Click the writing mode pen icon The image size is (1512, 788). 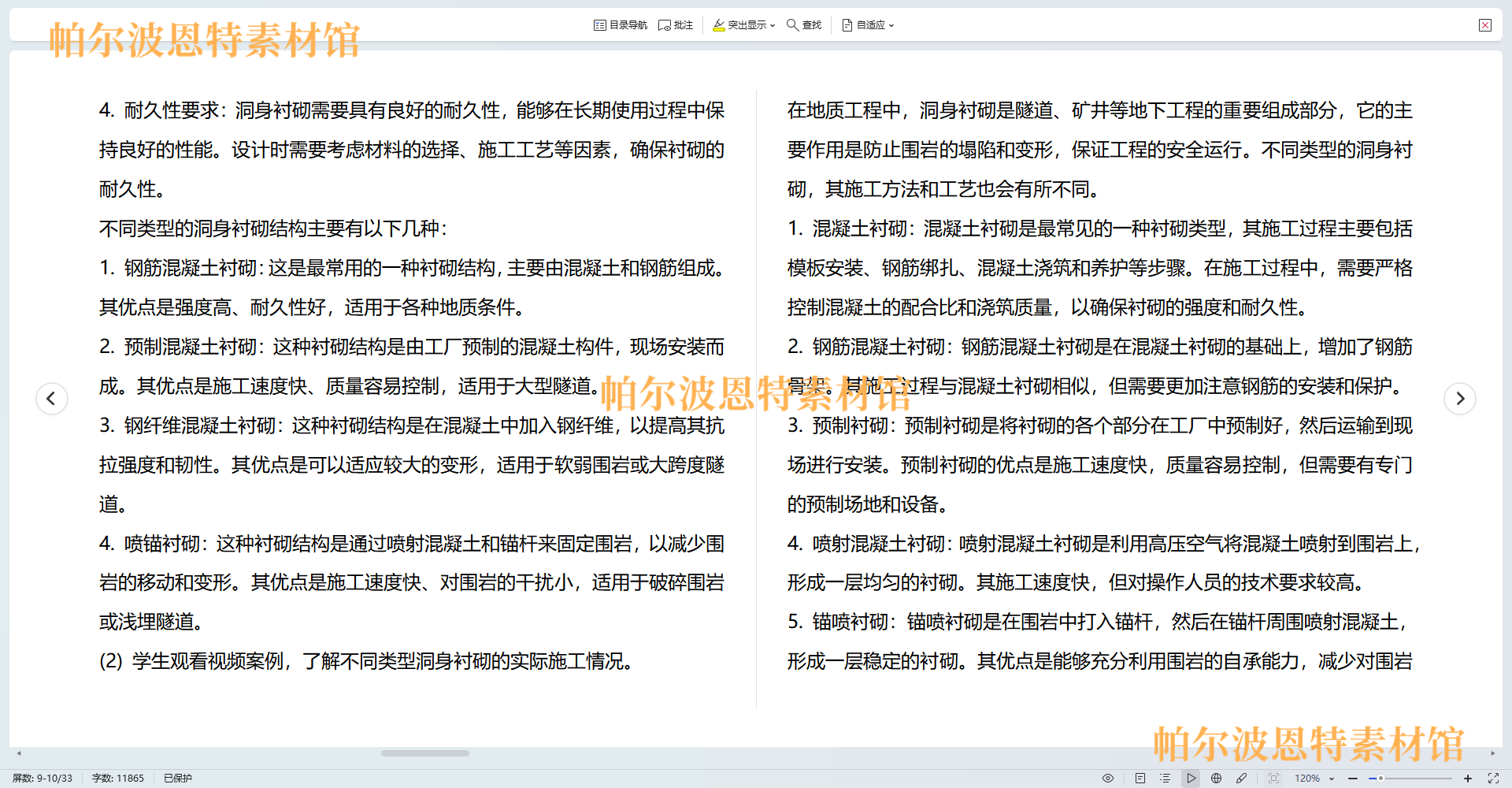pos(1241,778)
